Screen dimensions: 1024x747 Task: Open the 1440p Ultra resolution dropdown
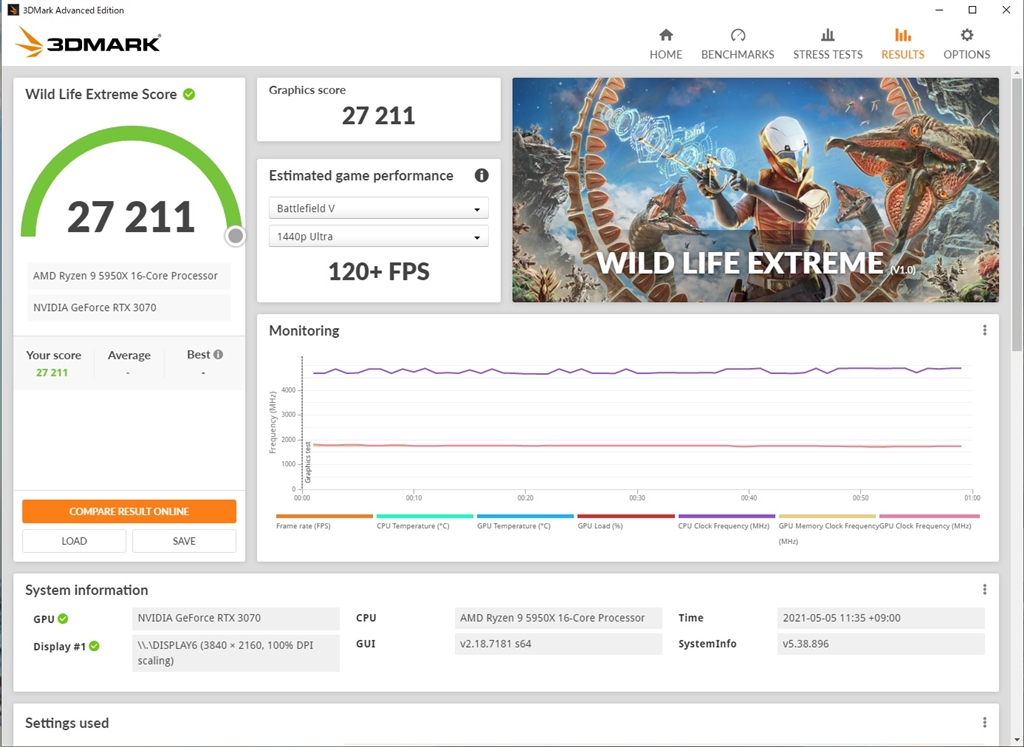(378, 236)
